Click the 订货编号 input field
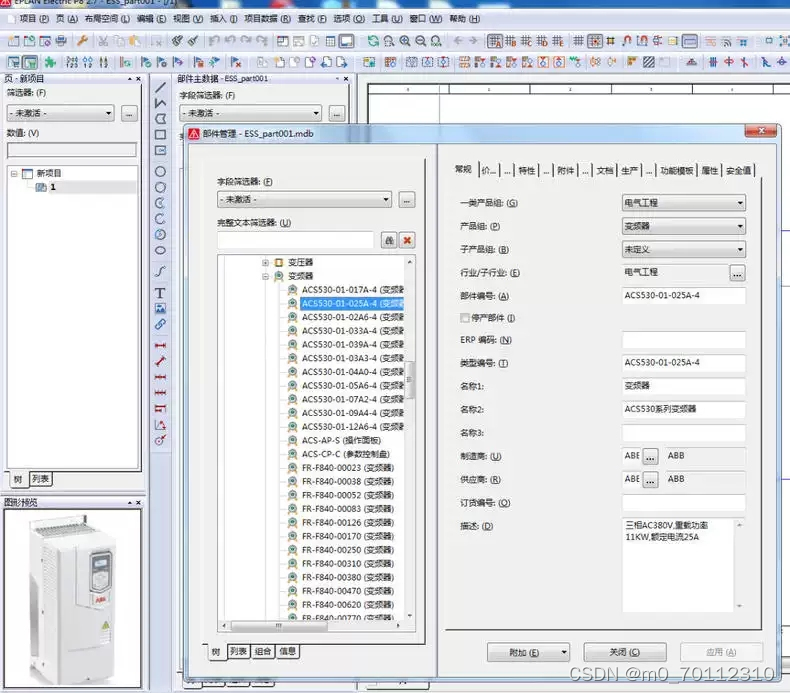Screen dimensions: 790x693 pos(684,502)
